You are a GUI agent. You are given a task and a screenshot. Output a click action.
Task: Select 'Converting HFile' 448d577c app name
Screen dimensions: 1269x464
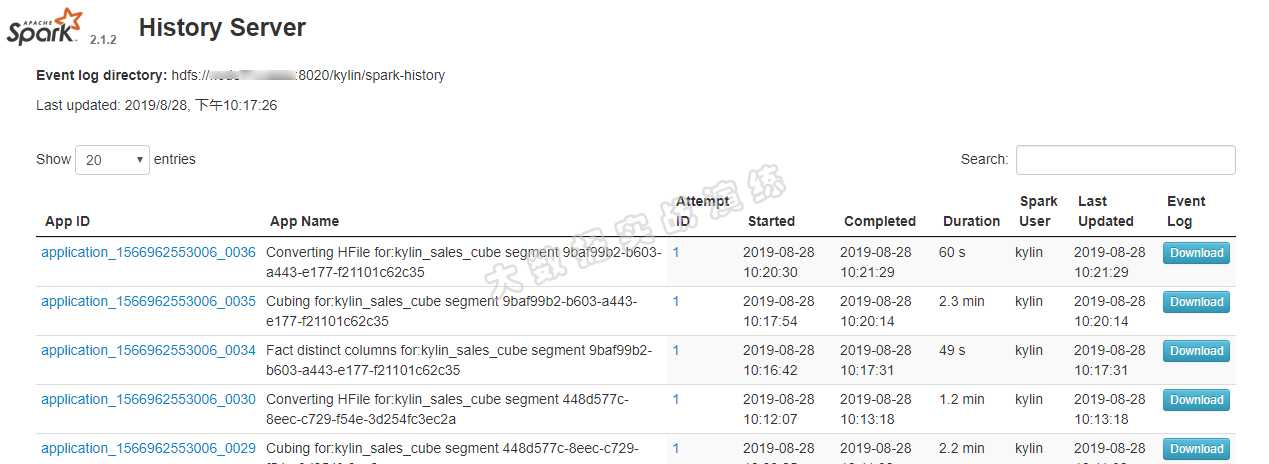pos(447,409)
